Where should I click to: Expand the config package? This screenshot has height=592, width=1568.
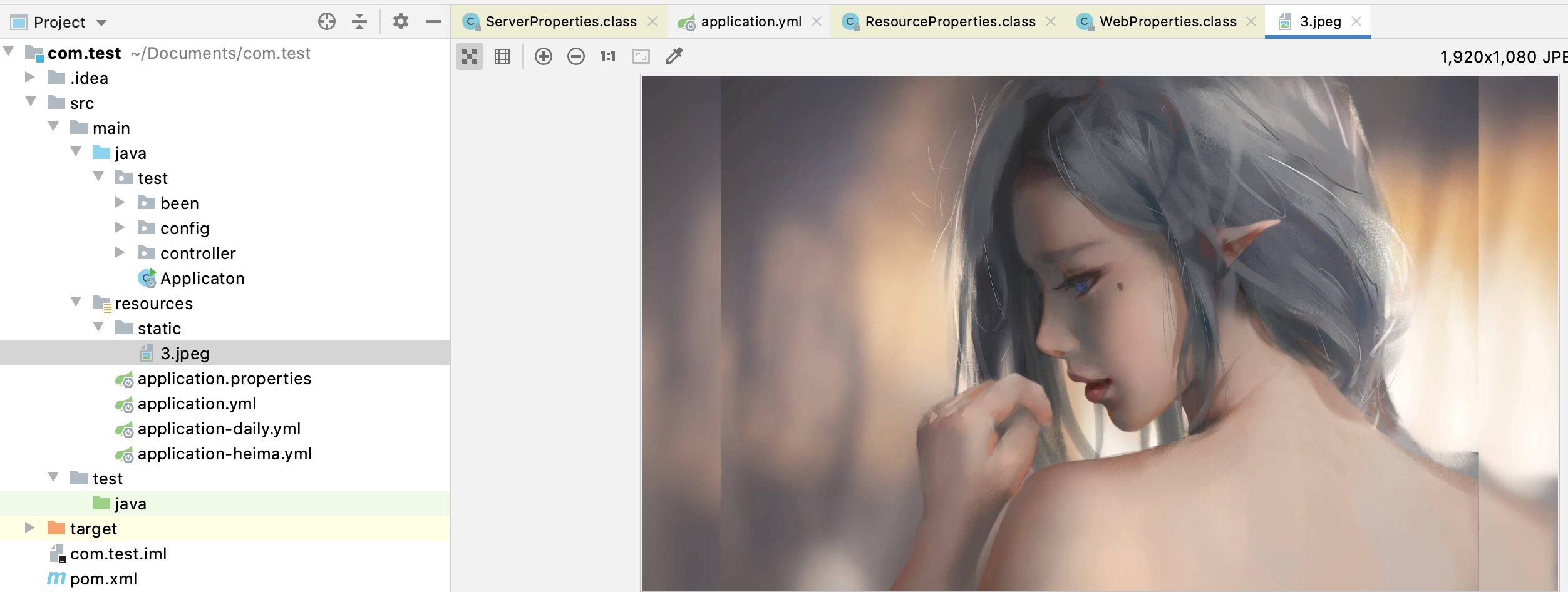pos(120,227)
